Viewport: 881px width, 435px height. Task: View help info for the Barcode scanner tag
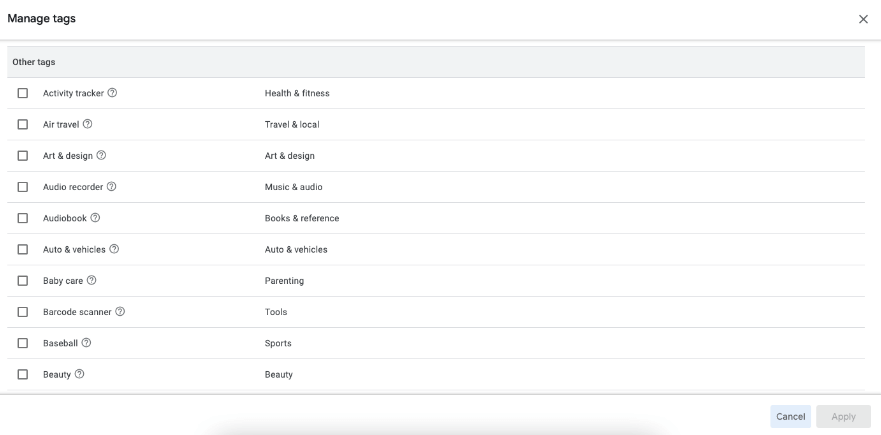pyautogui.click(x=120, y=311)
